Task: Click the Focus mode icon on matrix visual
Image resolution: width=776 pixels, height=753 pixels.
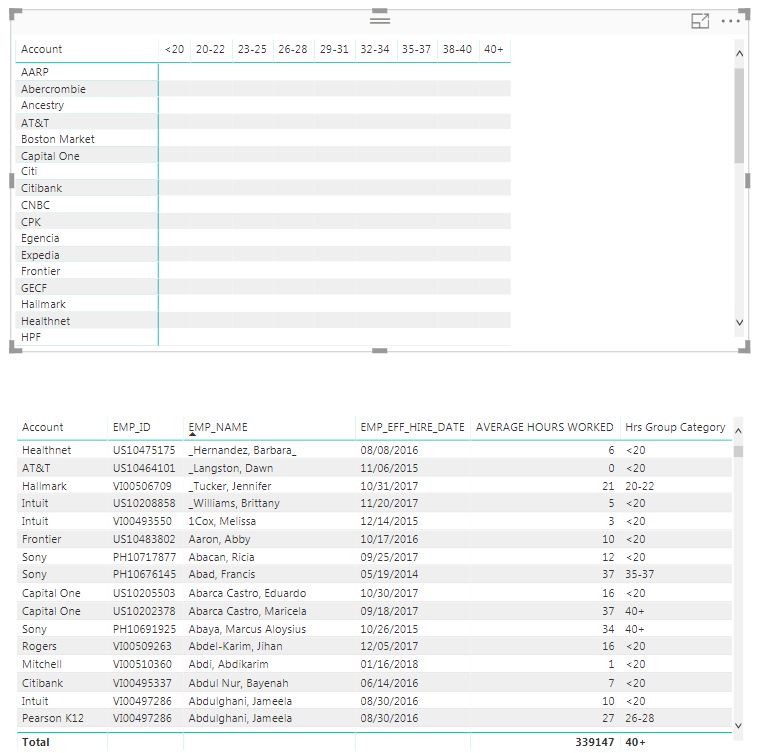Action: 700,21
